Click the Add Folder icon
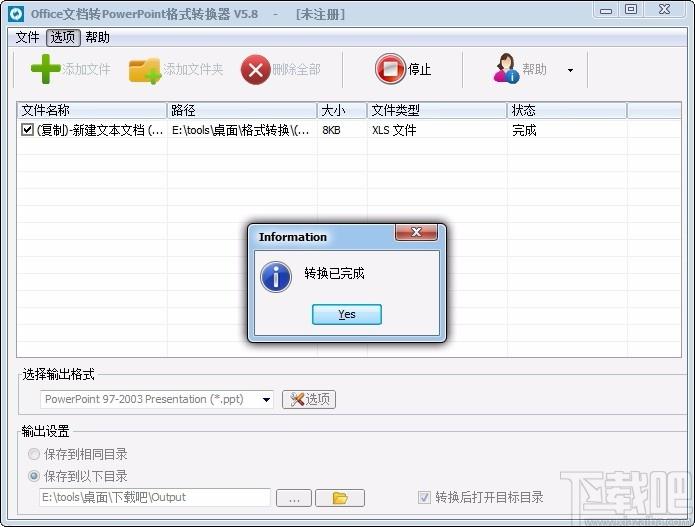The height and width of the screenshot is (527, 695). click(x=144, y=70)
